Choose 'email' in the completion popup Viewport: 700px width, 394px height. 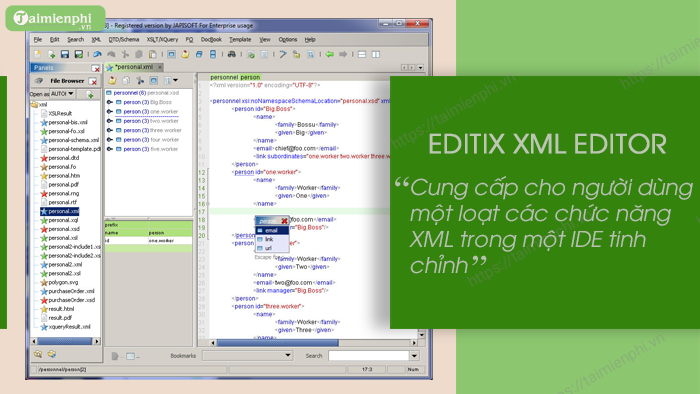272,231
